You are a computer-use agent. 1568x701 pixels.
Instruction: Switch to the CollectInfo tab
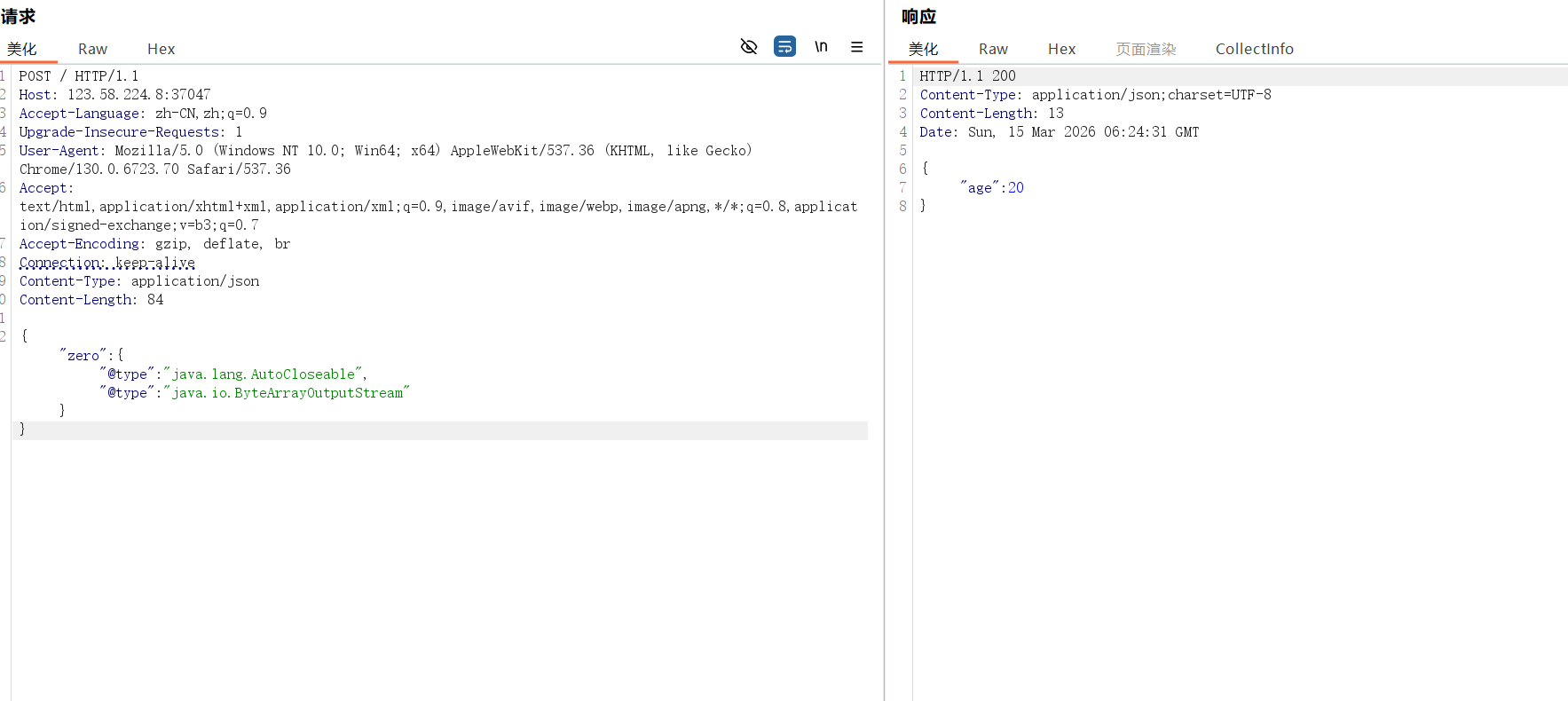pyautogui.click(x=1254, y=49)
